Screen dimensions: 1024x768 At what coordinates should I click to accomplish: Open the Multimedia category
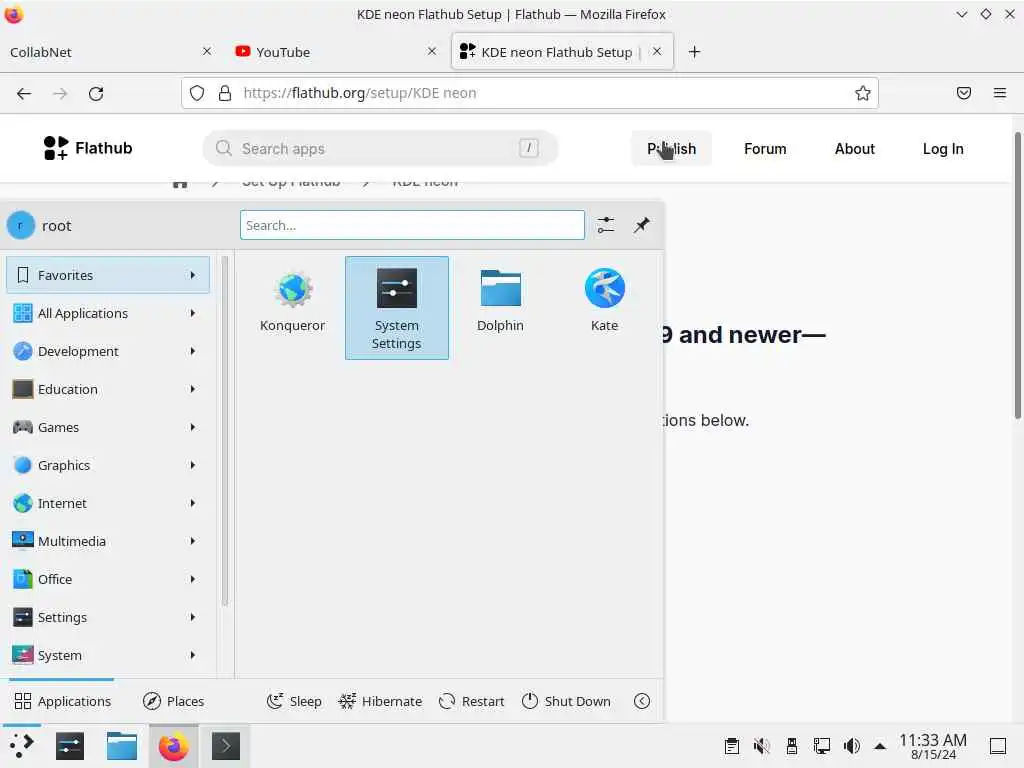[x=108, y=541]
